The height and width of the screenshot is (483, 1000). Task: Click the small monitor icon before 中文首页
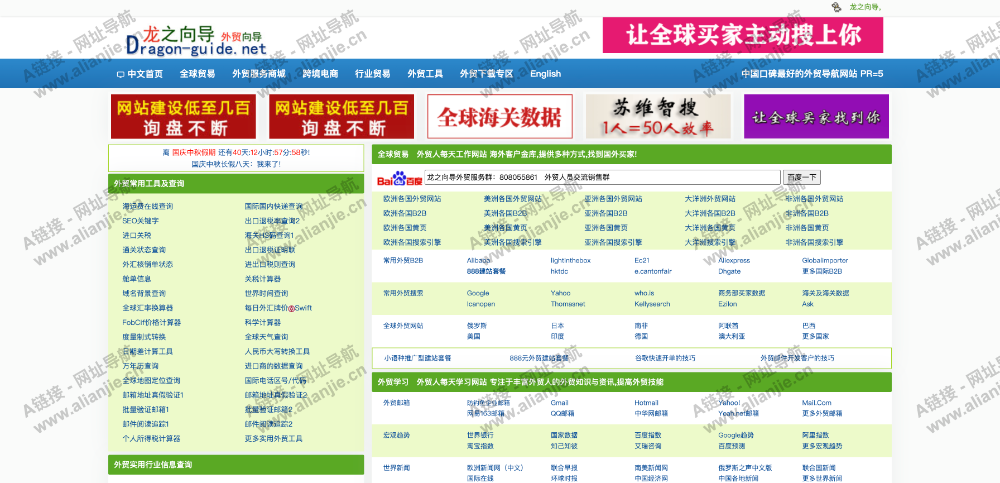tap(121, 74)
